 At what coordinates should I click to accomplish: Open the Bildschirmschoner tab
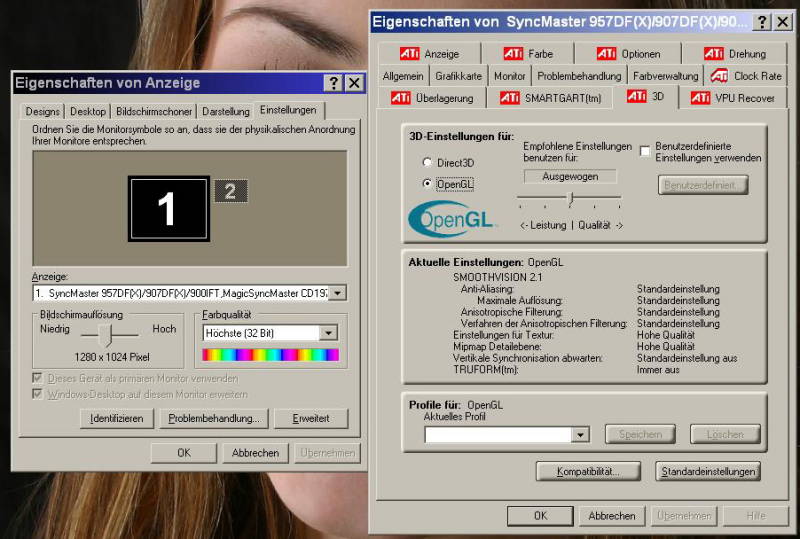point(154,111)
